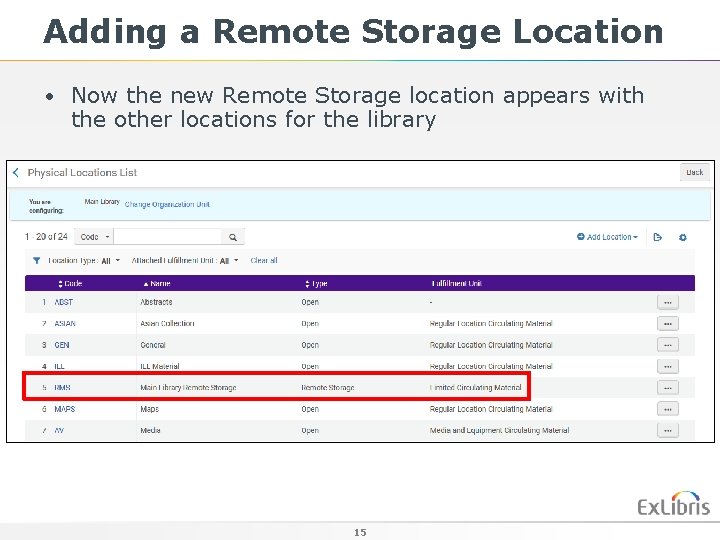The width and height of the screenshot is (720, 540).
Task: Sort the table by Code column
Action: (x=70, y=284)
